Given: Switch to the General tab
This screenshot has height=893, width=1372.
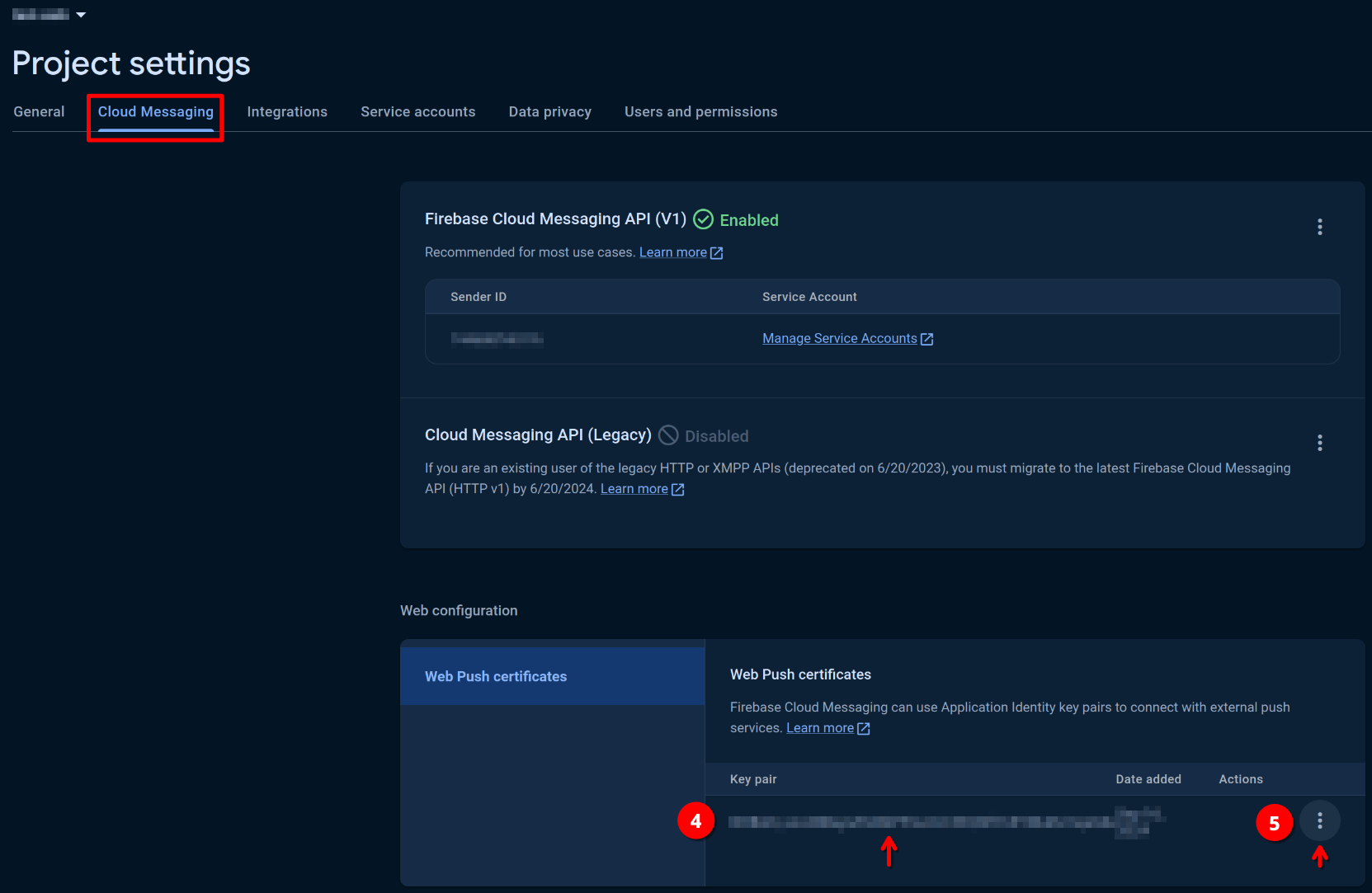Looking at the screenshot, I should pyautogui.click(x=39, y=111).
